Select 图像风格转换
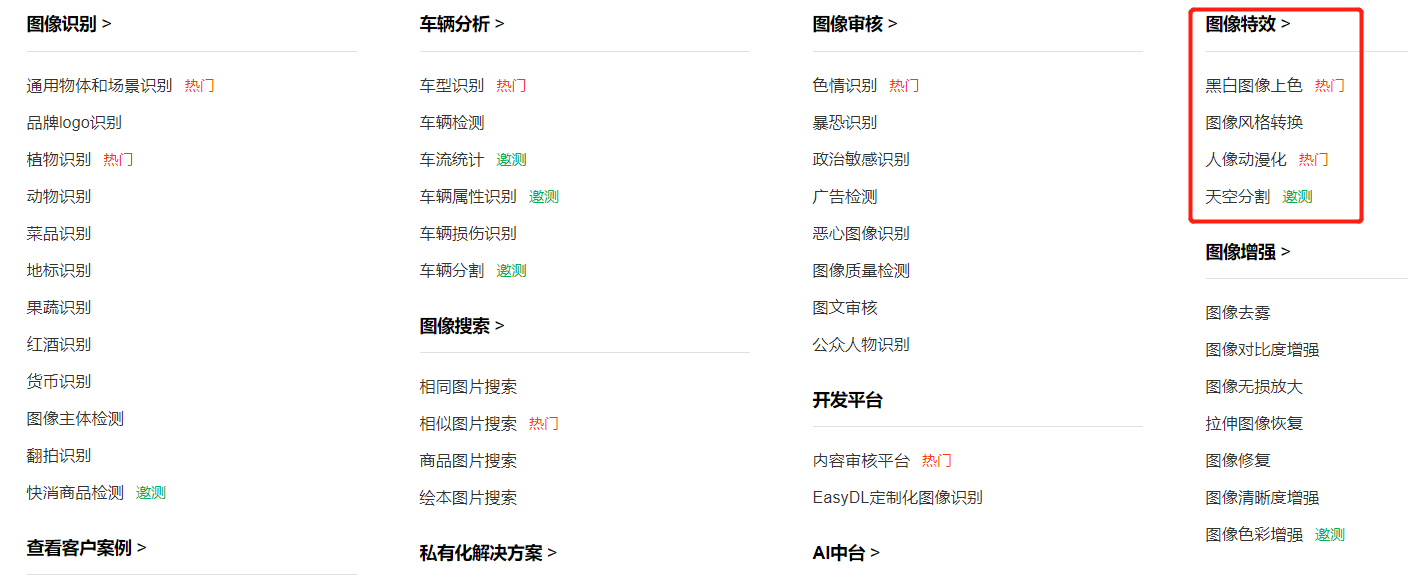This screenshot has height=575, width=1408. 1254,123
